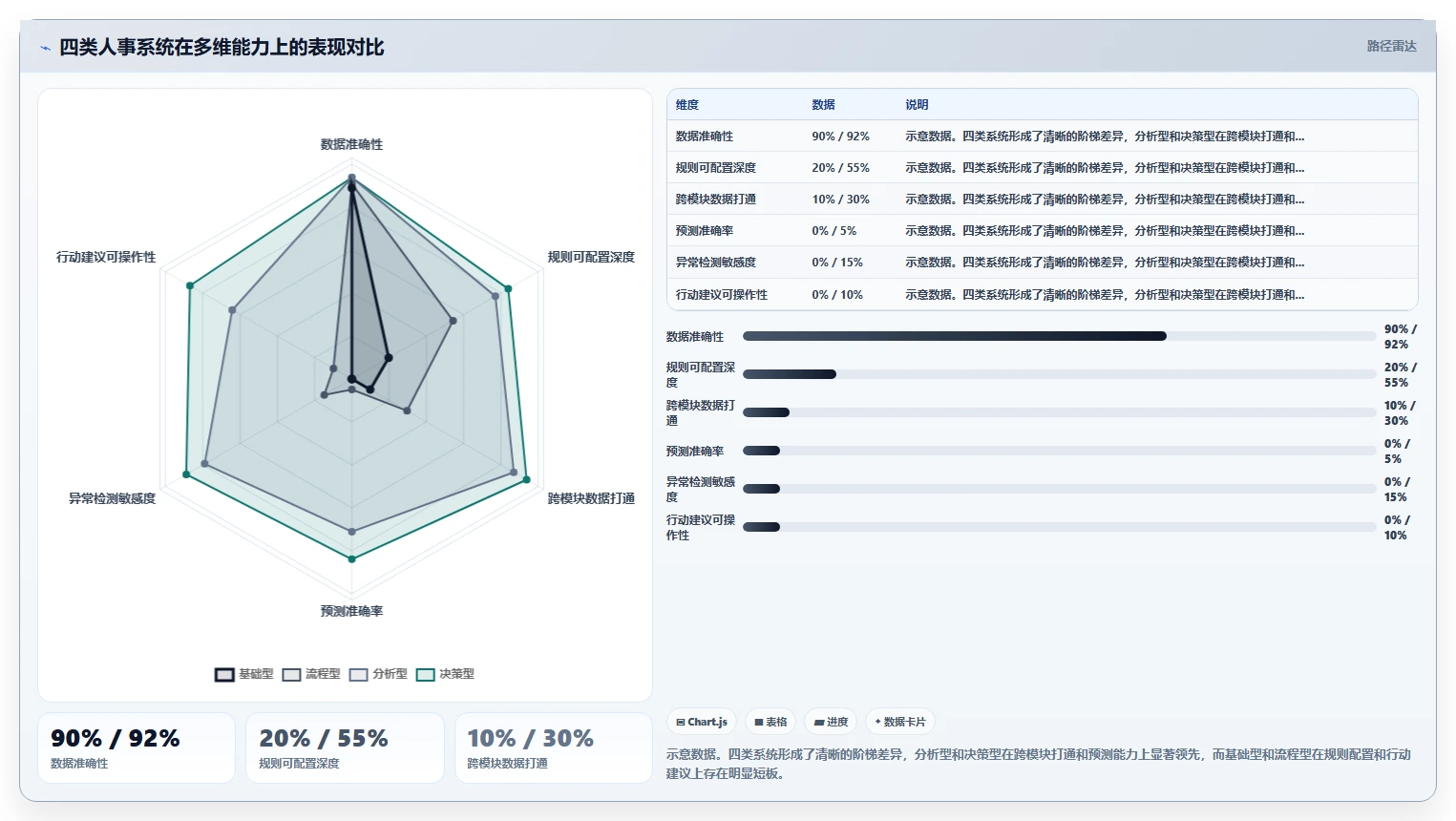1456x821 pixels.
Task: Click the 0% / 5% table cell
Action: click(x=834, y=231)
